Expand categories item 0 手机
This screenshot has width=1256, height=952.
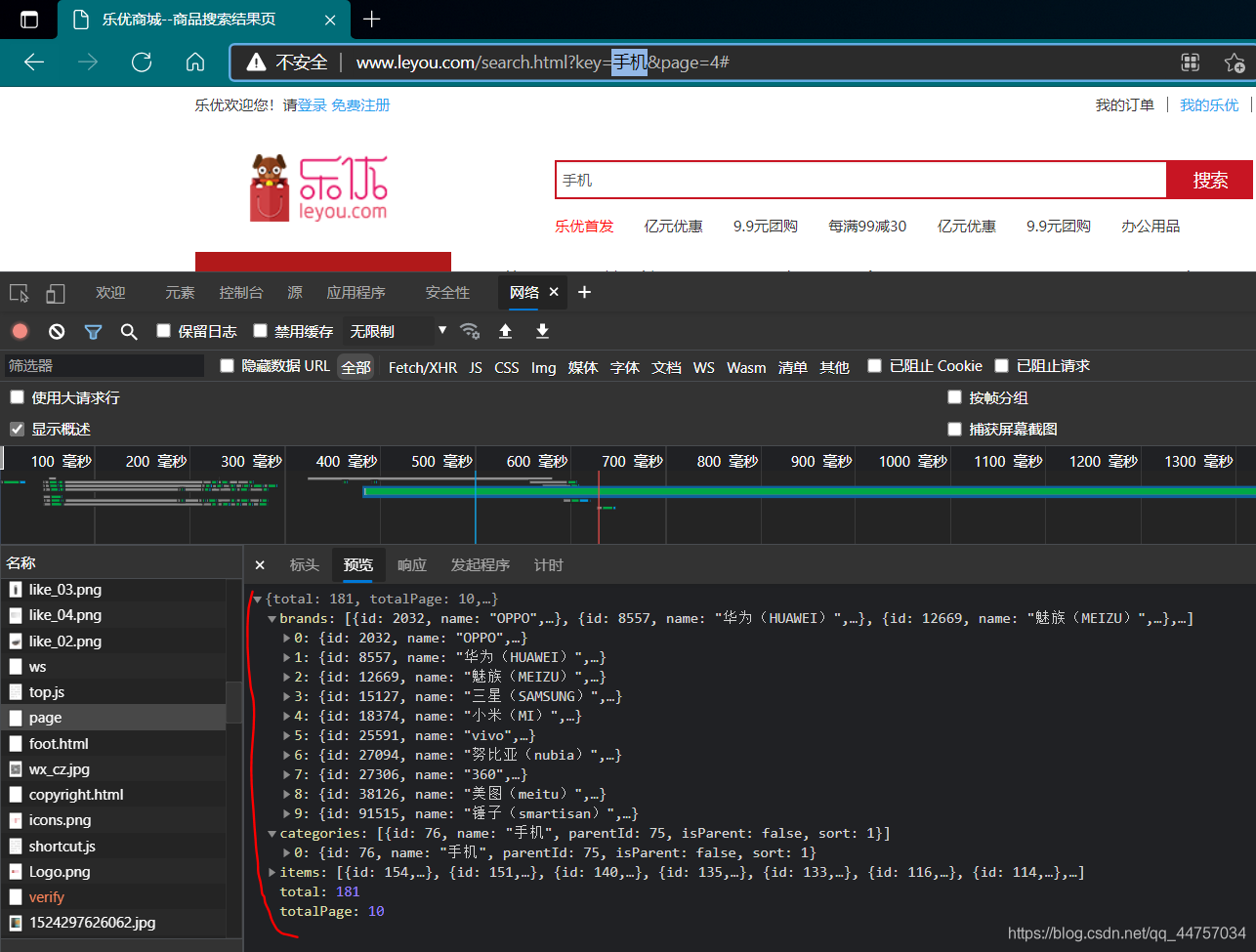coord(287,853)
